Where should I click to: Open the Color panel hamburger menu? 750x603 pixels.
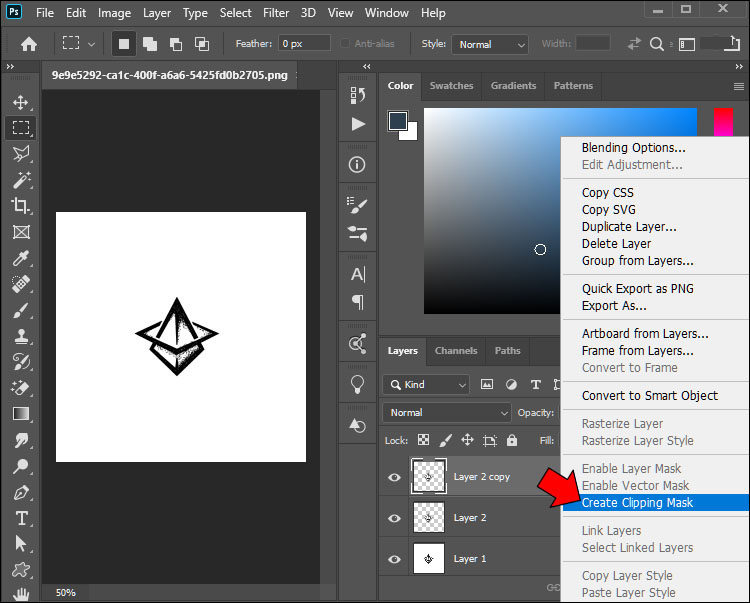point(739,86)
